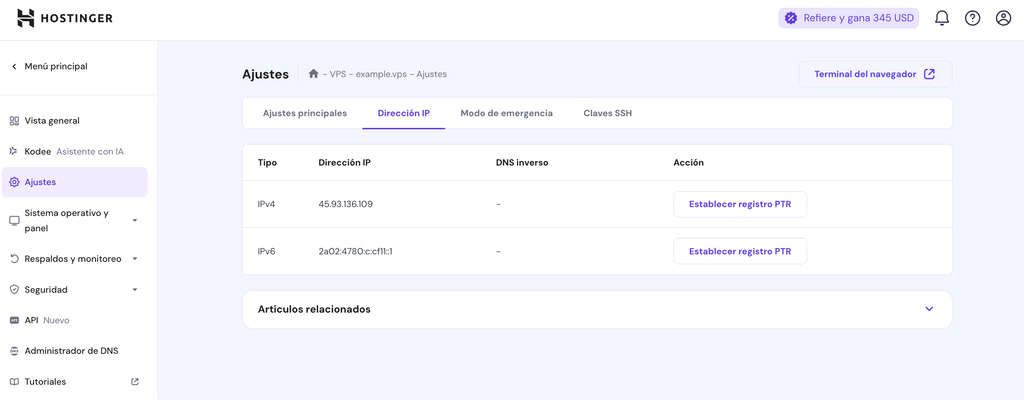Switch to the Ajustes principales tab
The height and width of the screenshot is (400, 1024).
coord(305,113)
